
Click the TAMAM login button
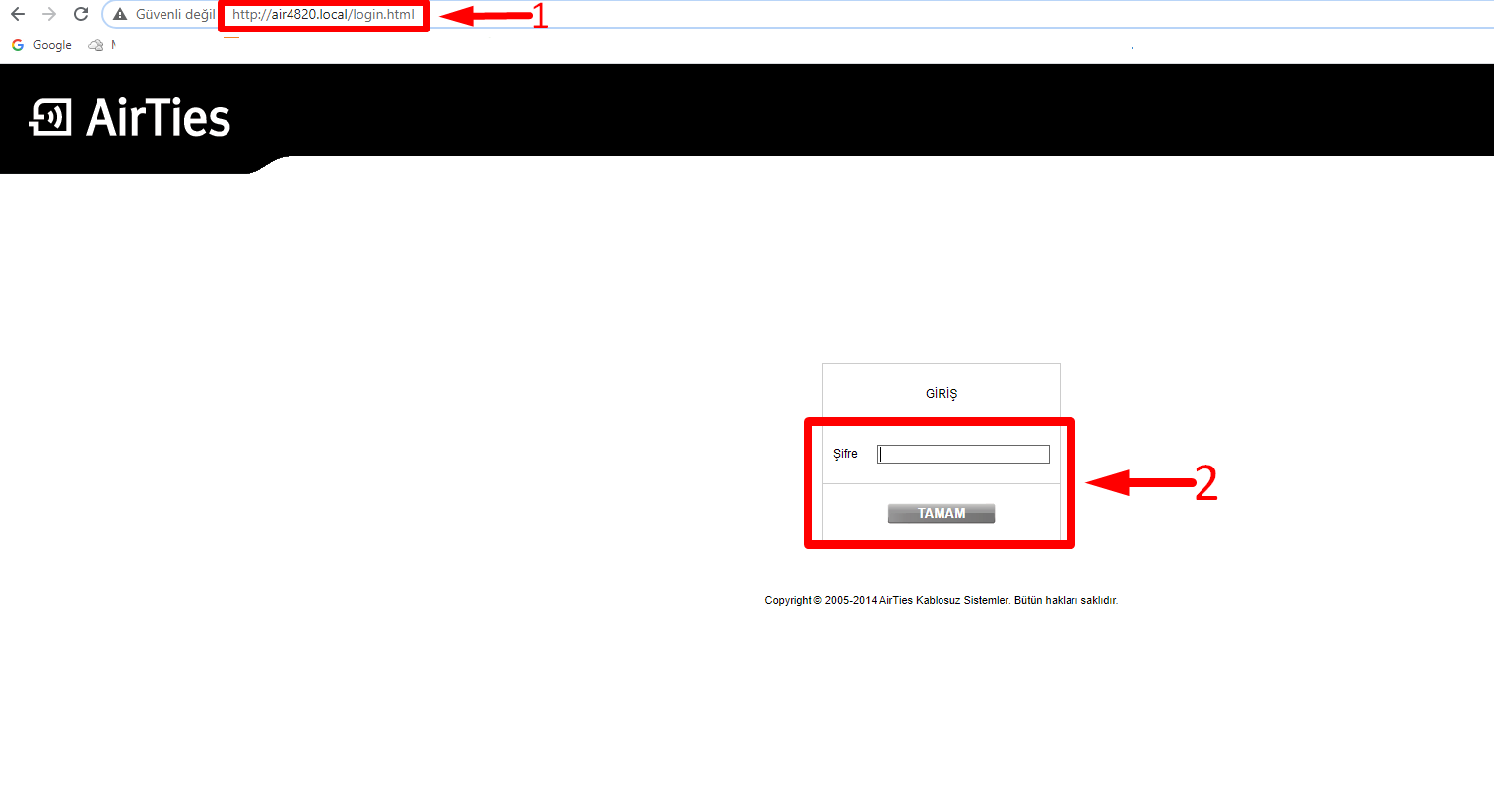tap(942, 513)
